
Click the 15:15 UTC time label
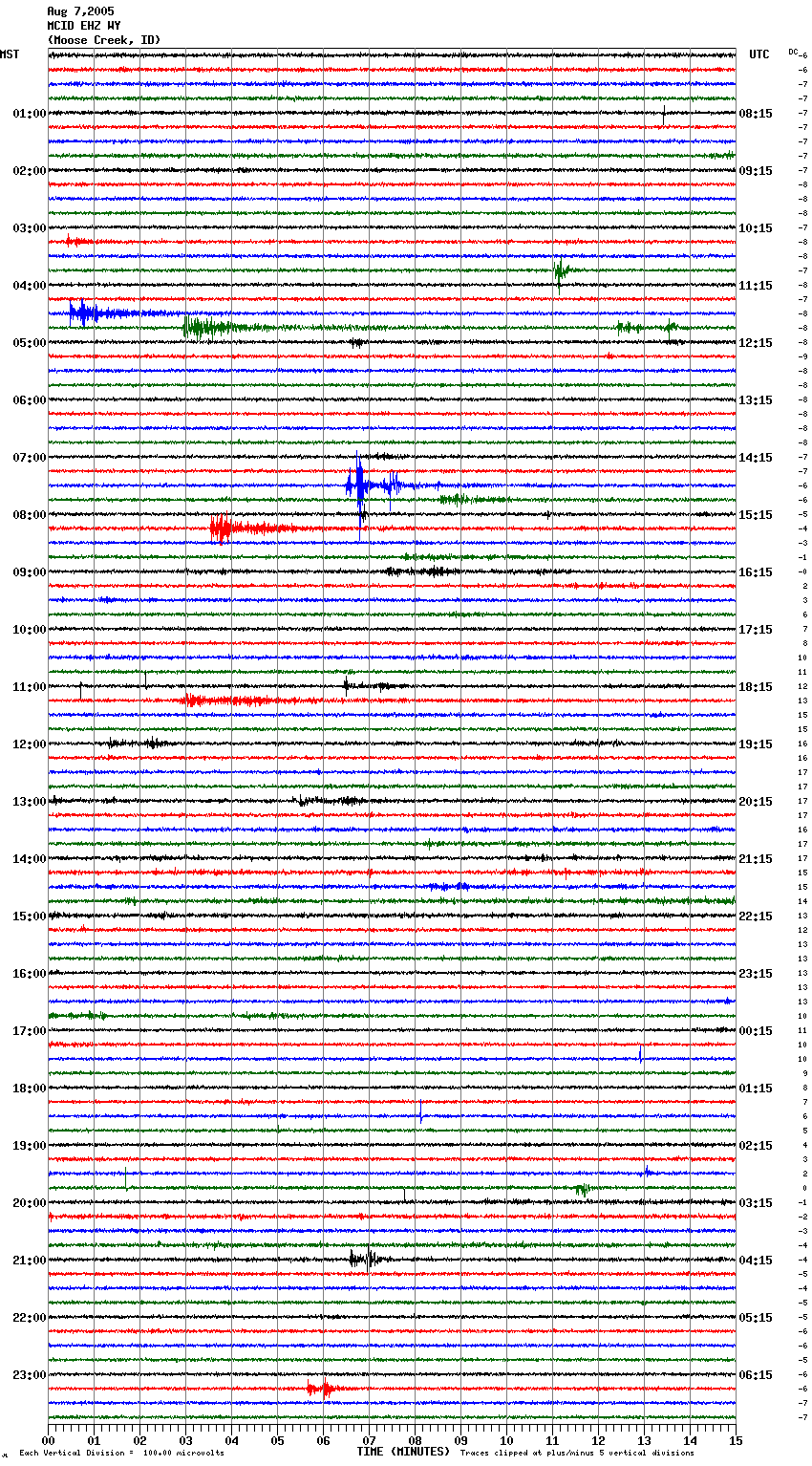756,515
